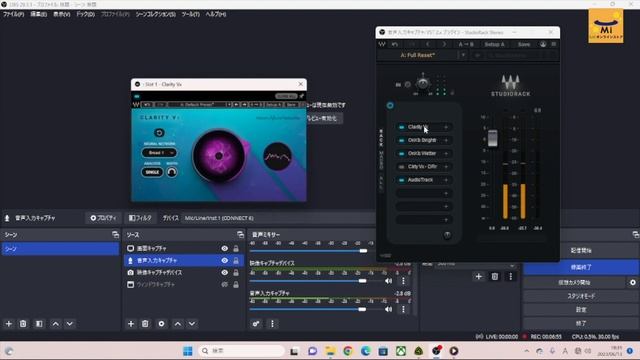Open the ファイル(F) menu
Screen dimensions: 640x360
[13, 14]
